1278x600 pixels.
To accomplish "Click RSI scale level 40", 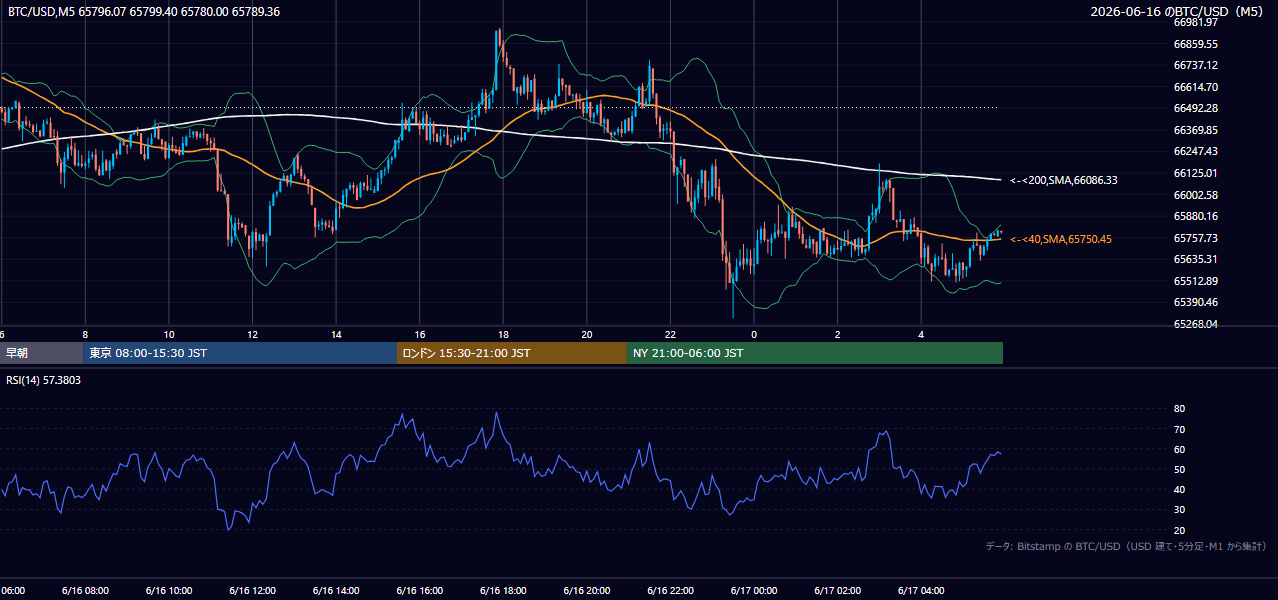I will pyautogui.click(x=1179, y=489).
